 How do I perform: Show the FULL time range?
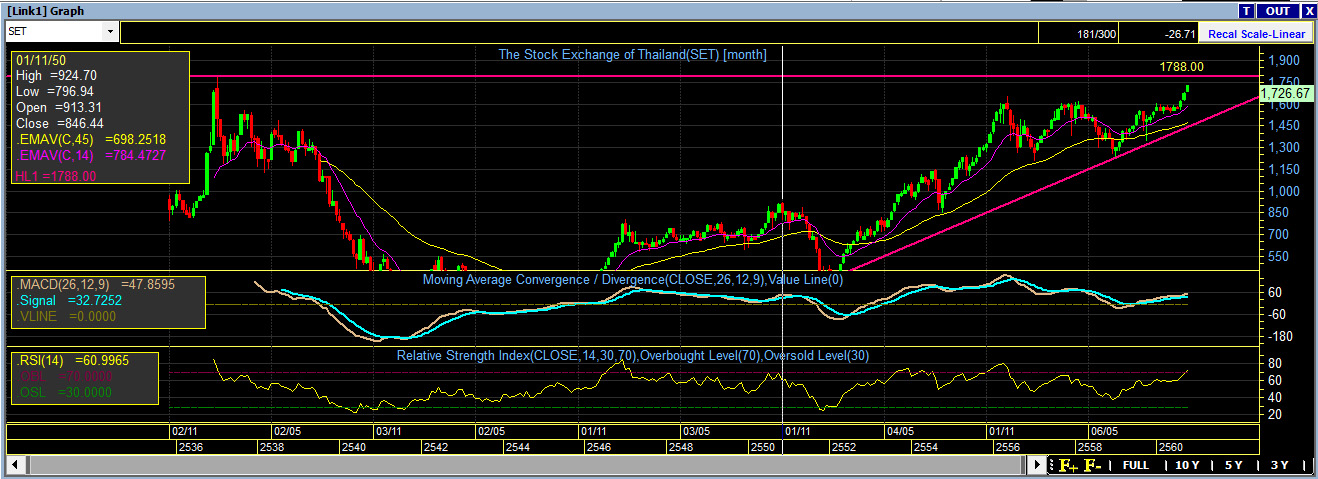[1136, 465]
